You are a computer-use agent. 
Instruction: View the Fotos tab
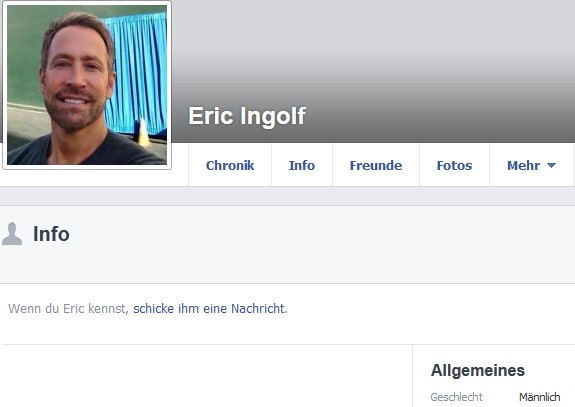point(454,165)
